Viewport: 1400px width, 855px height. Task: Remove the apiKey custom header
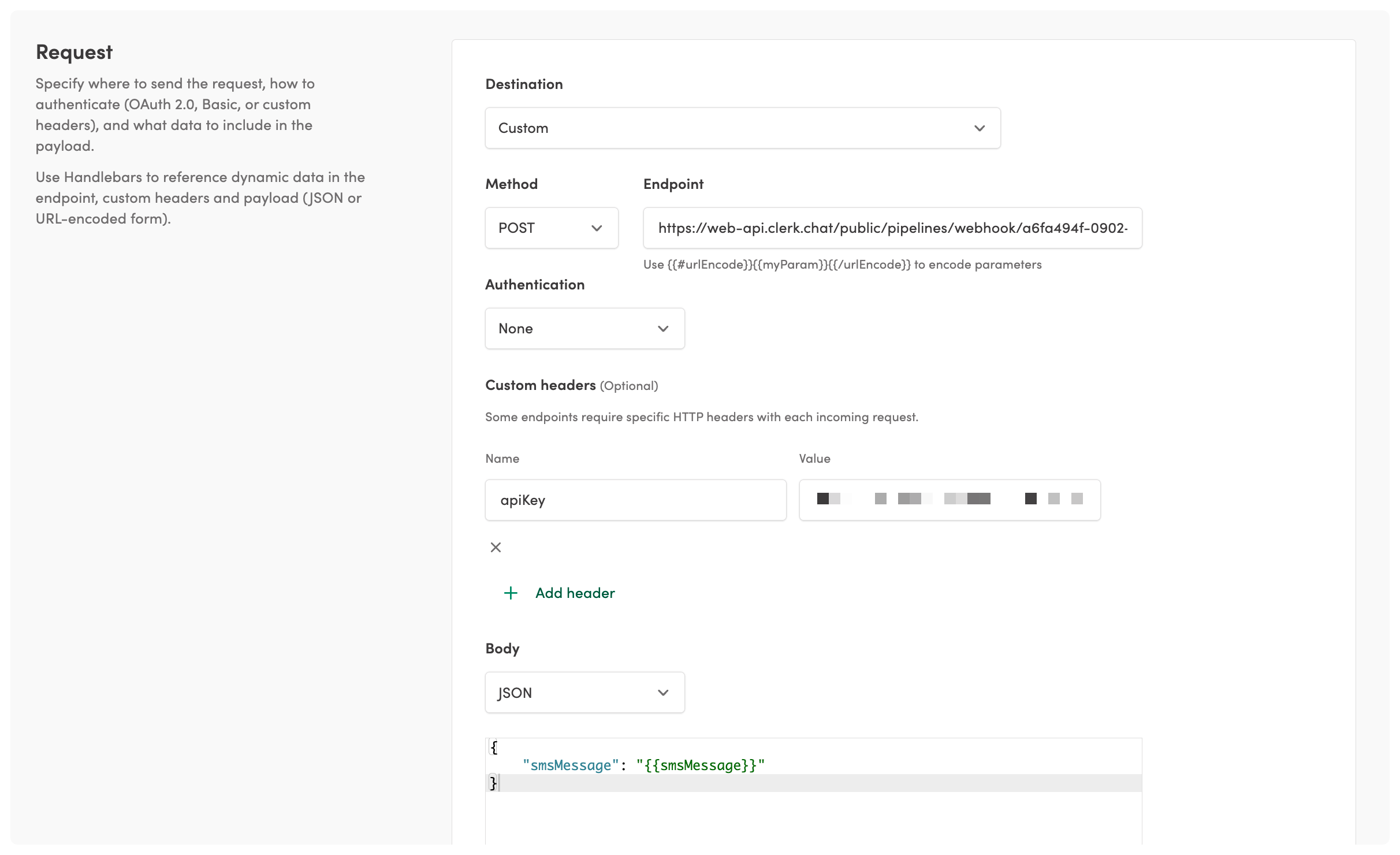click(x=496, y=547)
